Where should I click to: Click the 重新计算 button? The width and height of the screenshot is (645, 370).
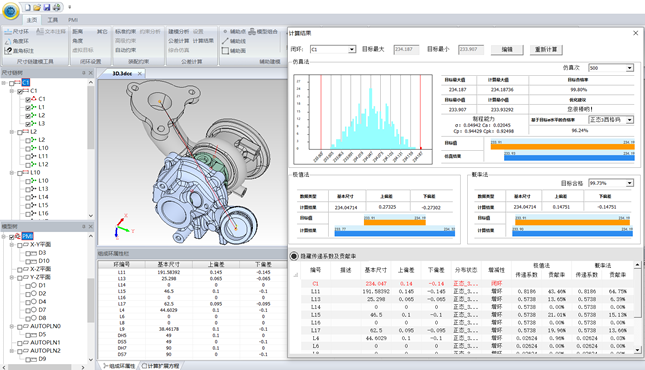[x=546, y=49]
